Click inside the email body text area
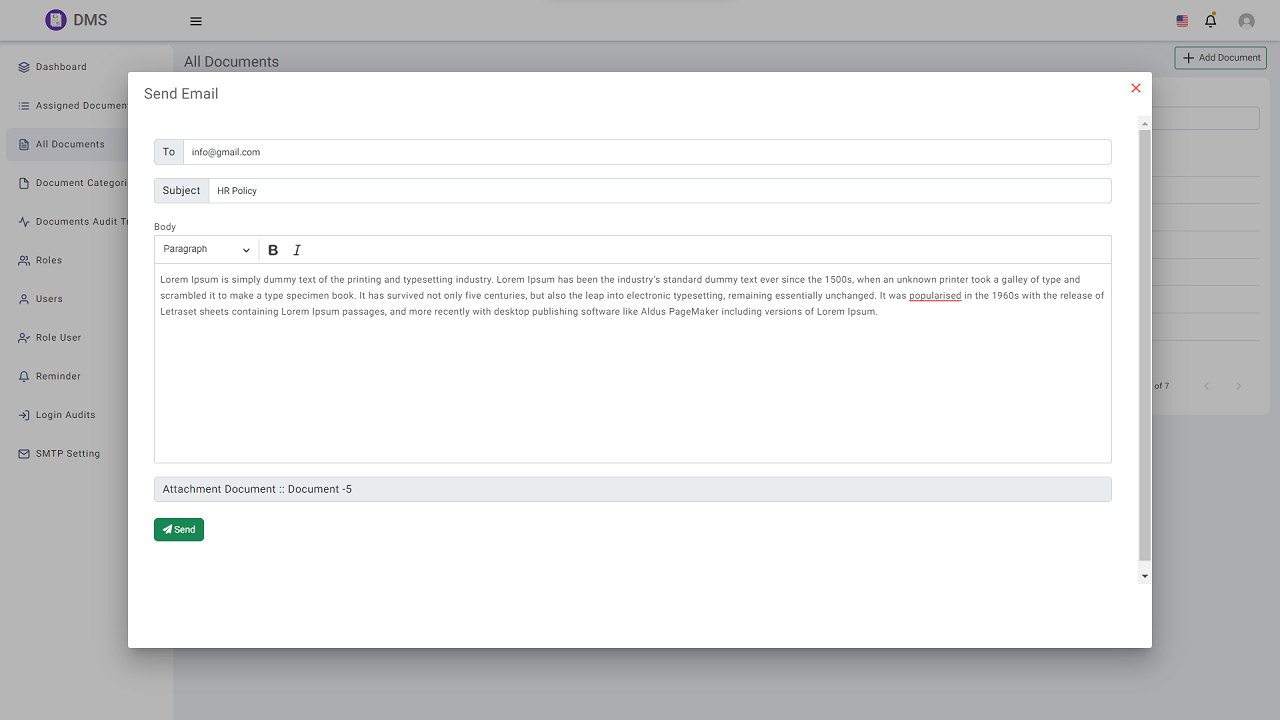 click(x=632, y=390)
